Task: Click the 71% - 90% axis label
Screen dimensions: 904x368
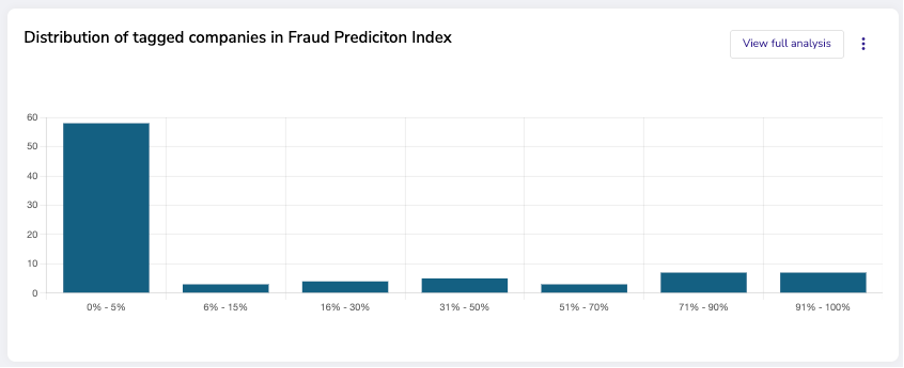Action: click(704, 307)
